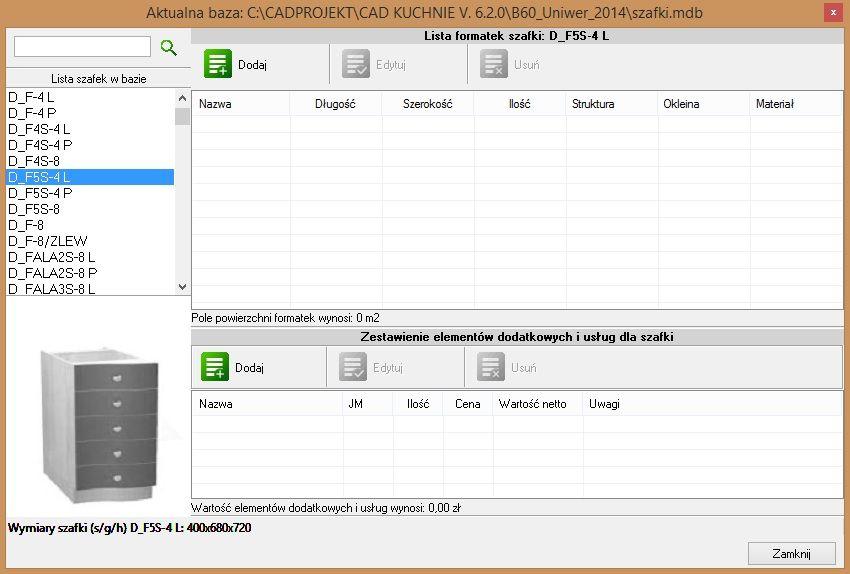
Task: Click the cabinet list scroll up arrow
Action: (183, 98)
